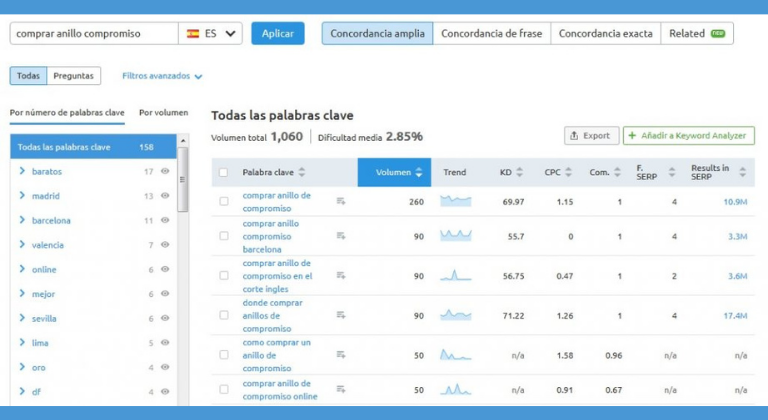
Task: Select 'Todas las palabras clave' group row
Action: click(x=93, y=147)
